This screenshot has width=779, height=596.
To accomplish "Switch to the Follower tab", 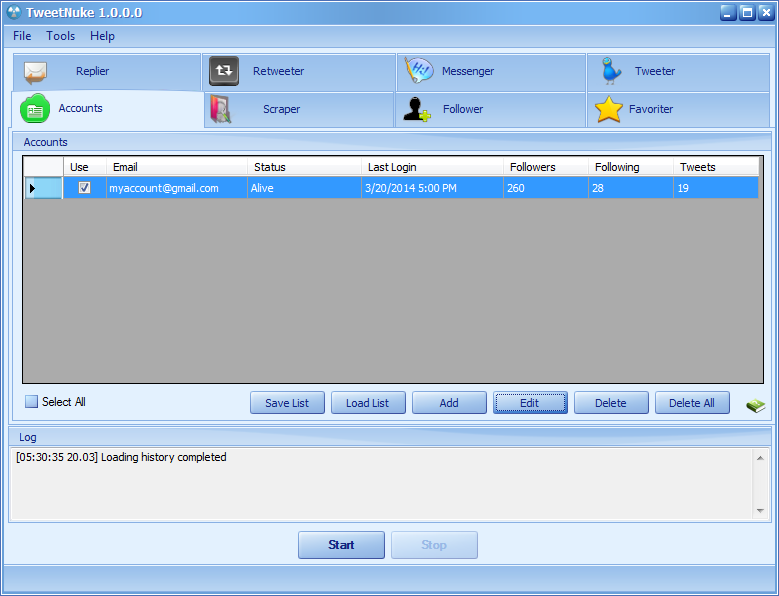I will [490, 110].
